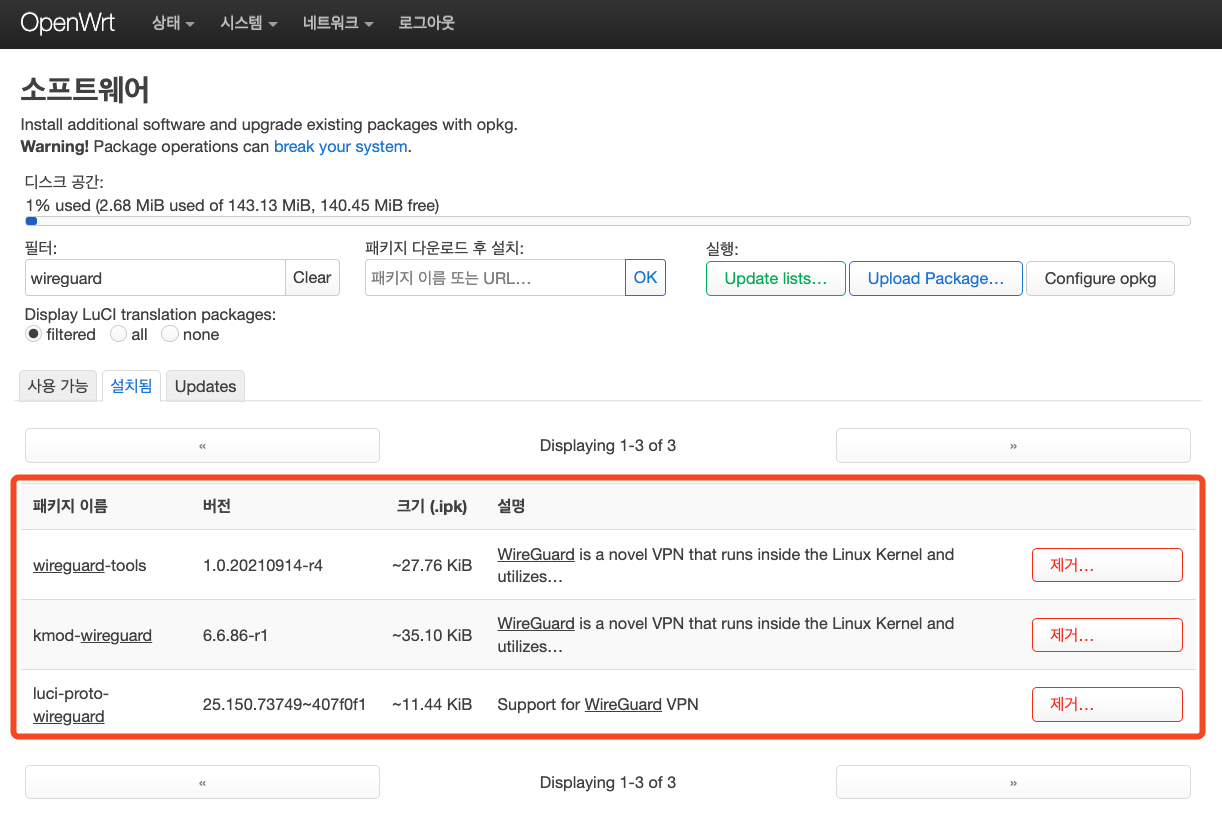The width and height of the screenshot is (1222, 831).
Task: Remove the kmod-wireguard package
Action: coord(1107,635)
